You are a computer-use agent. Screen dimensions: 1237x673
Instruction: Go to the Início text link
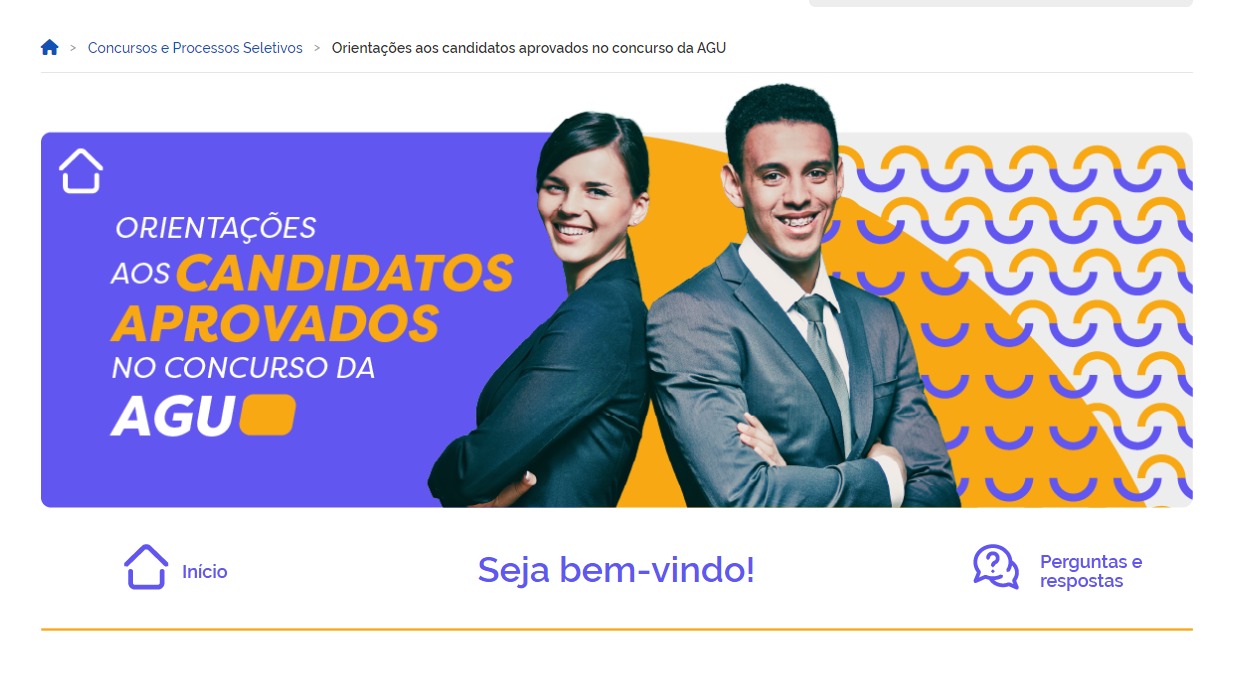[205, 572]
